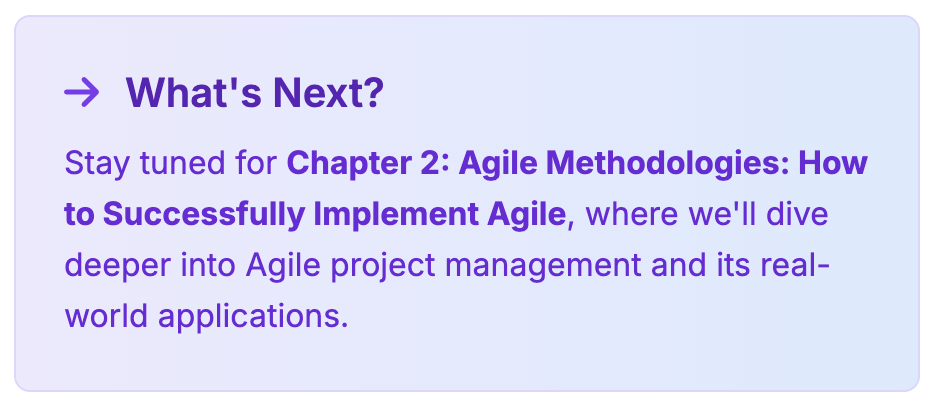The width and height of the screenshot is (934, 406).
Task: Click the purple right arrow icon
Action: [x=82, y=93]
